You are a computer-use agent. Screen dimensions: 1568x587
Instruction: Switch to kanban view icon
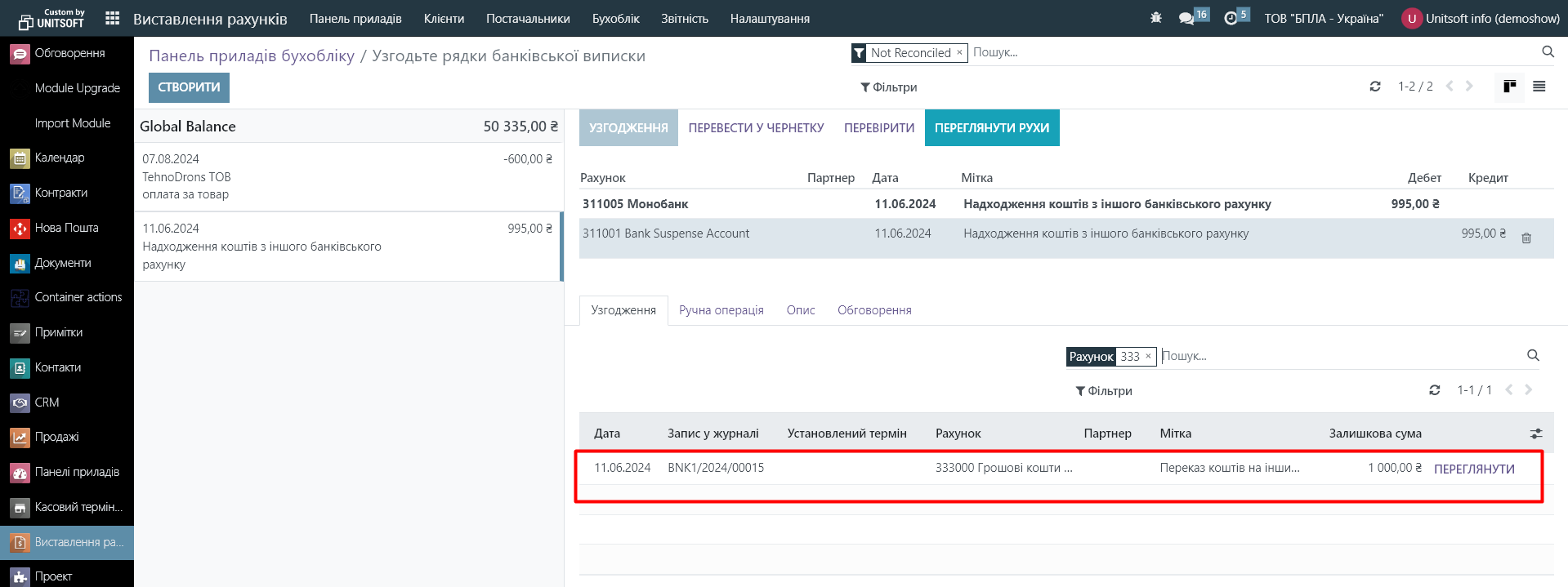tap(1509, 87)
